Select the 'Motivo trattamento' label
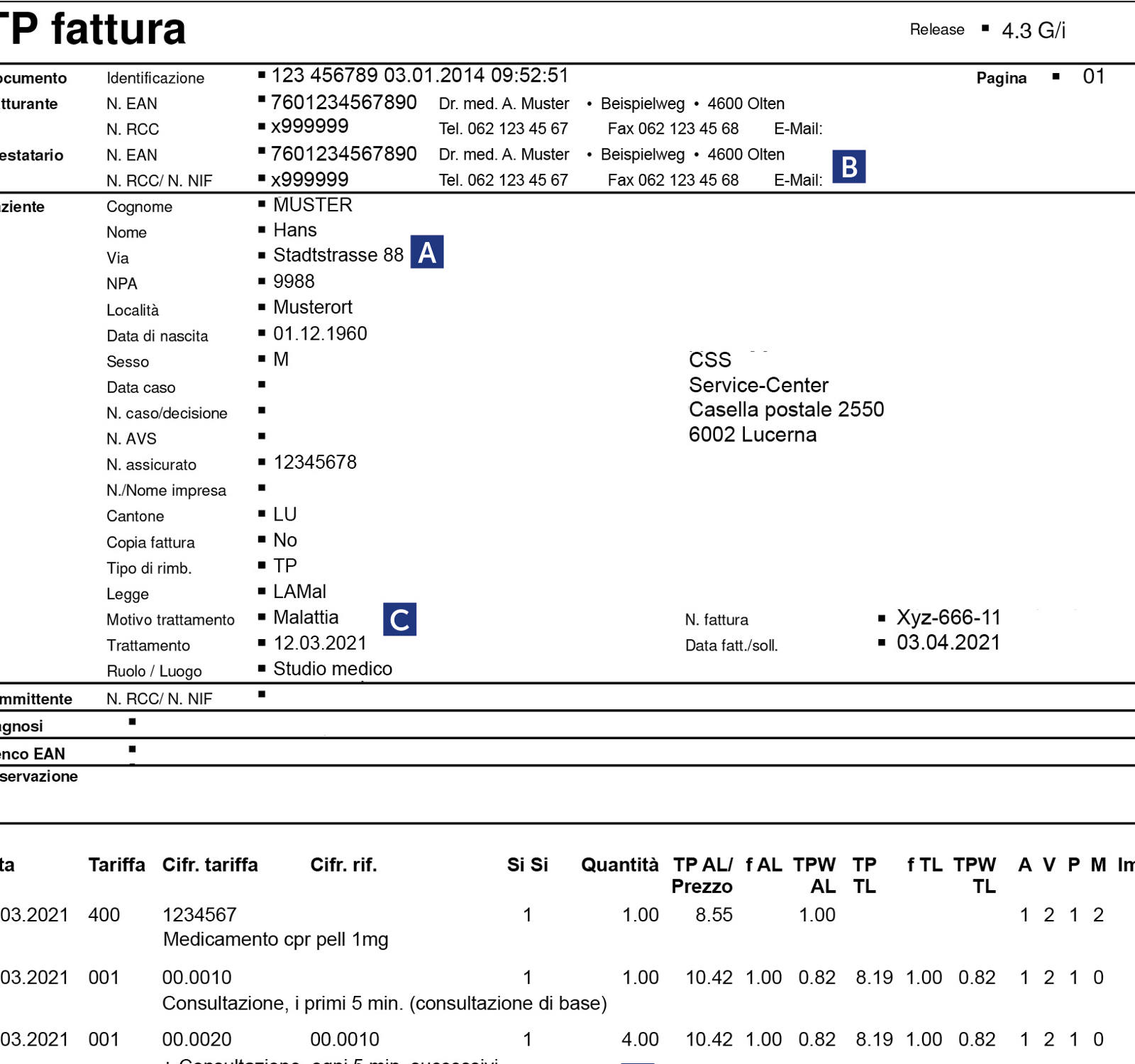The height and width of the screenshot is (1064, 1135). pyautogui.click(x=170, y=620)
